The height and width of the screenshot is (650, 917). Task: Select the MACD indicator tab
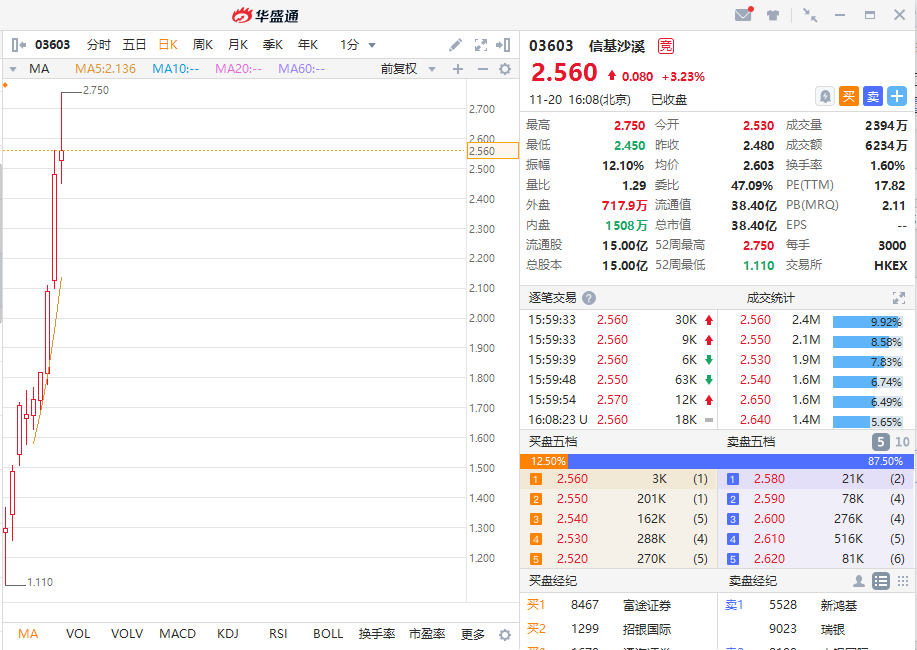pyautogui.click(x=178, y=634)
